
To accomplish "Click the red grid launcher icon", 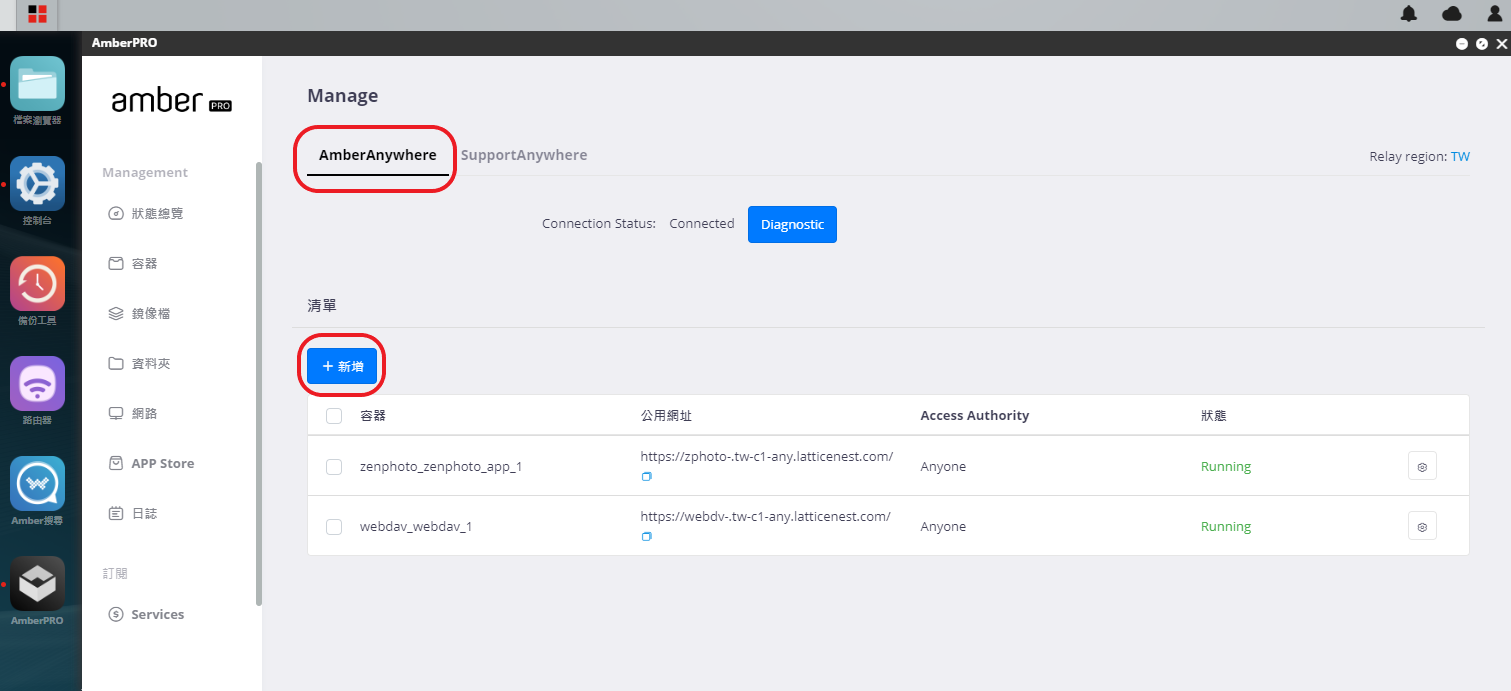I will coord(37,14).
